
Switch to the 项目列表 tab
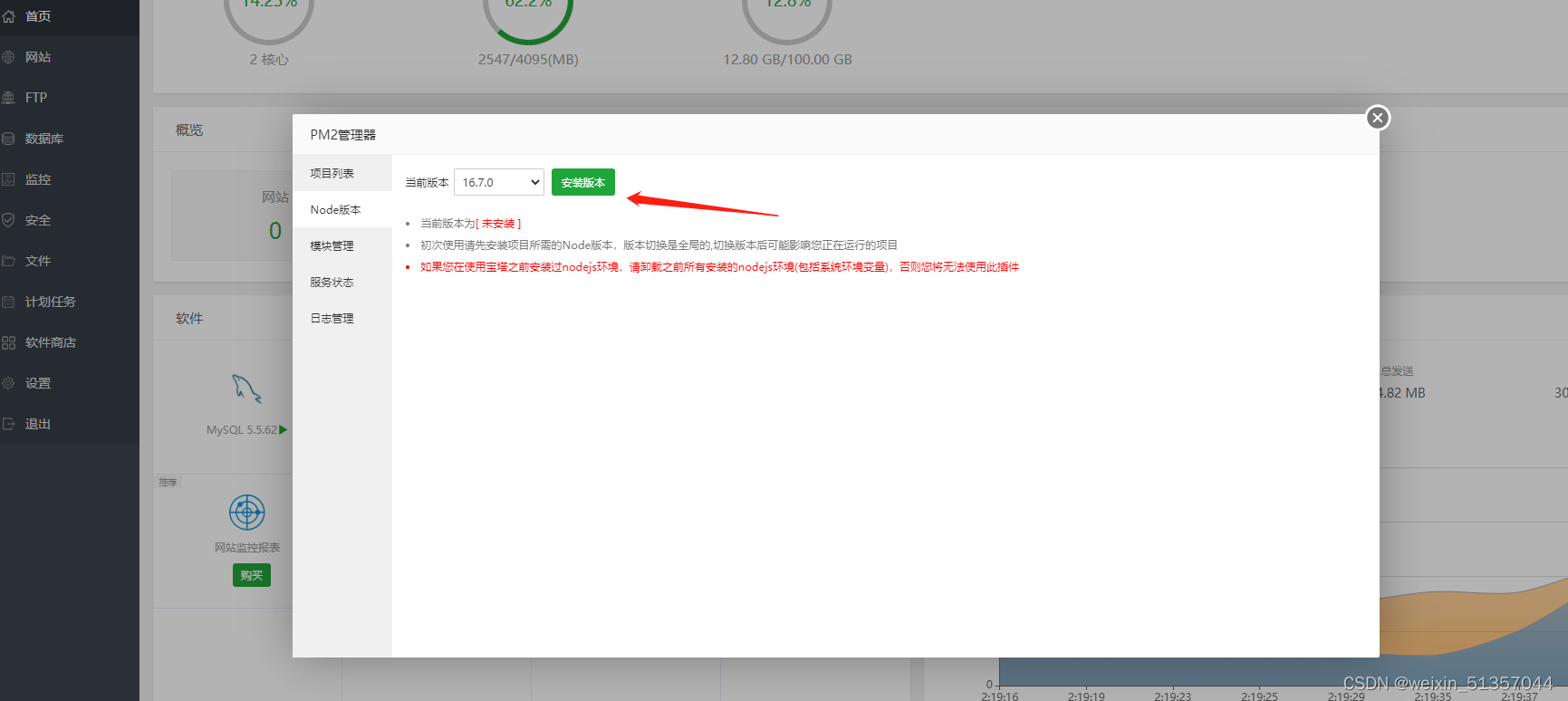(x=342, y=173)
